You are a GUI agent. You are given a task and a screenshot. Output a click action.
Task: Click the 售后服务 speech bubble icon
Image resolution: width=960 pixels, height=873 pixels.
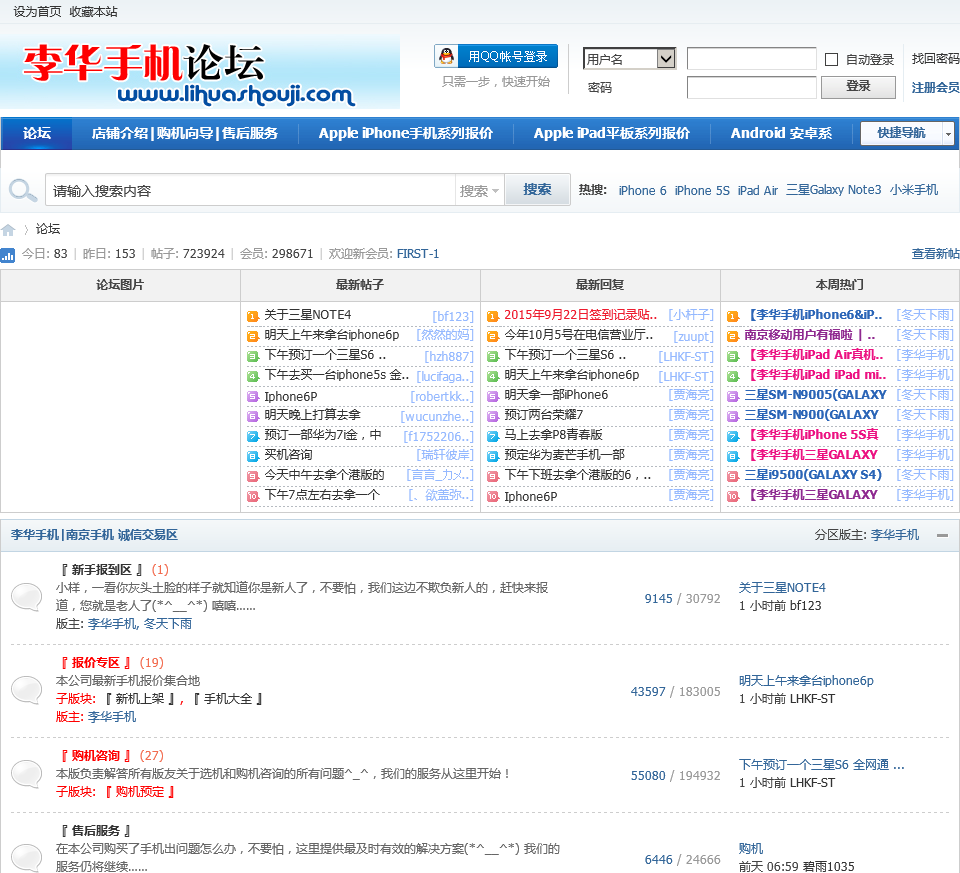[26, 858]
